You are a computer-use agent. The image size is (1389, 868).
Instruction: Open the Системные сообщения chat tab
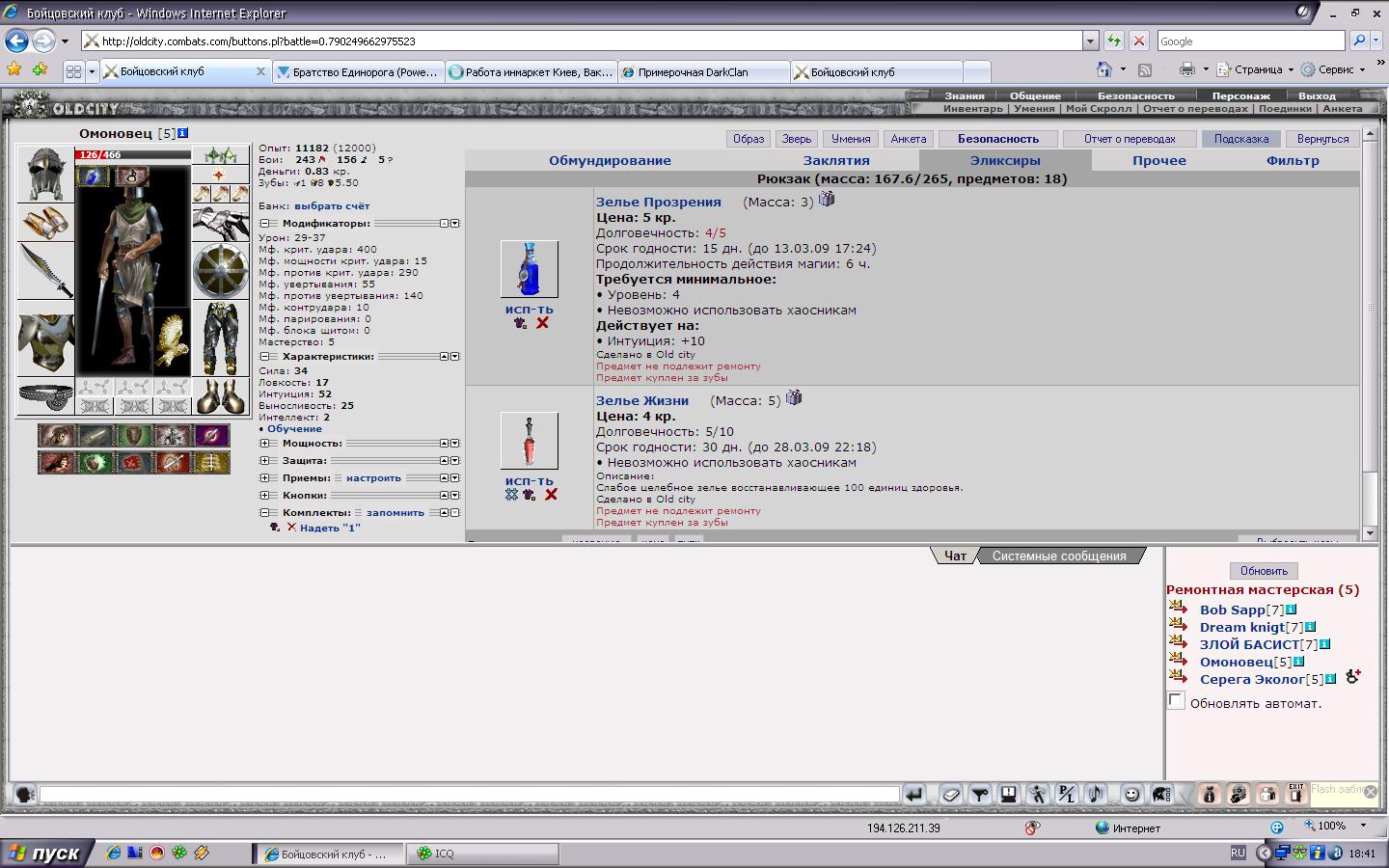click(x=1058, y=556)
